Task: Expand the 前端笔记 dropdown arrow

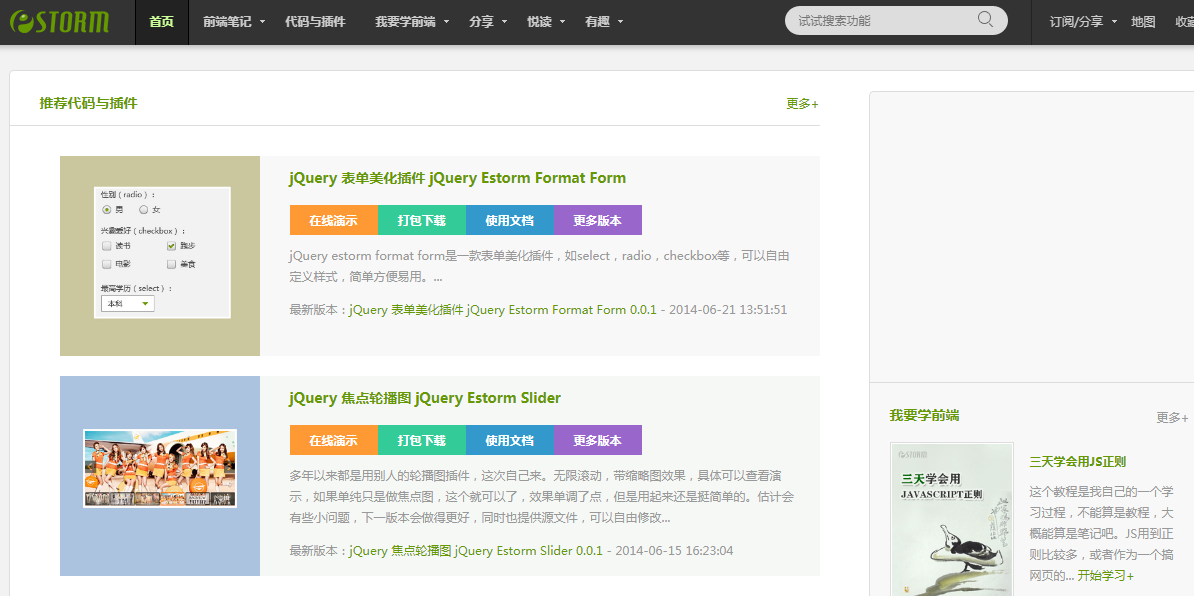Action: click(x=263, y=22)
